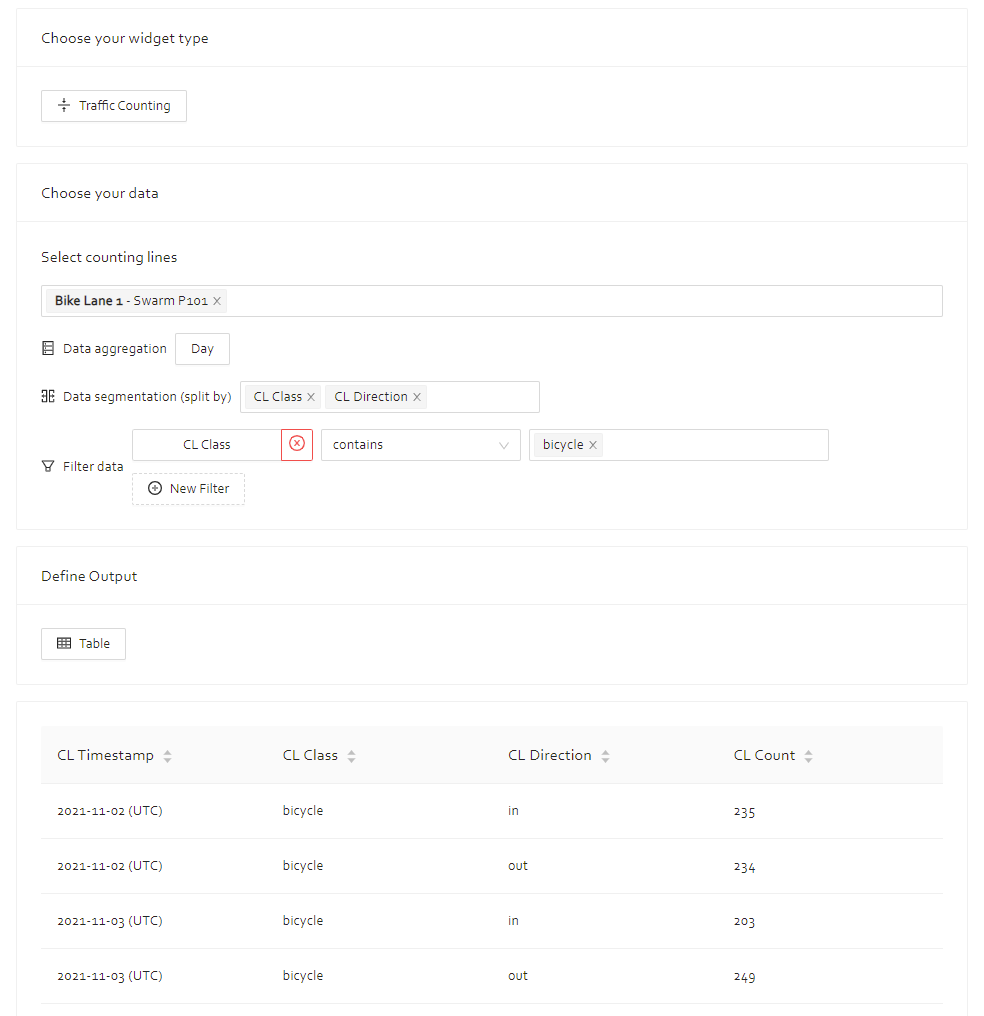984x1016 pixels.
Task: Select the 2021-11-02 bicycle in row
Action: [x=492, y=811]
